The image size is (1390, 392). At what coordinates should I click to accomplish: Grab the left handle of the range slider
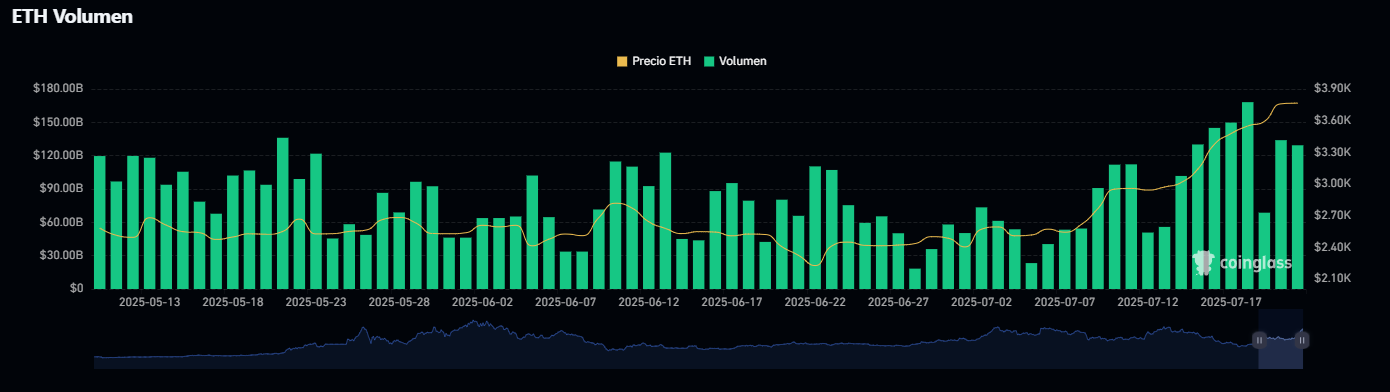click(1259, 340)
